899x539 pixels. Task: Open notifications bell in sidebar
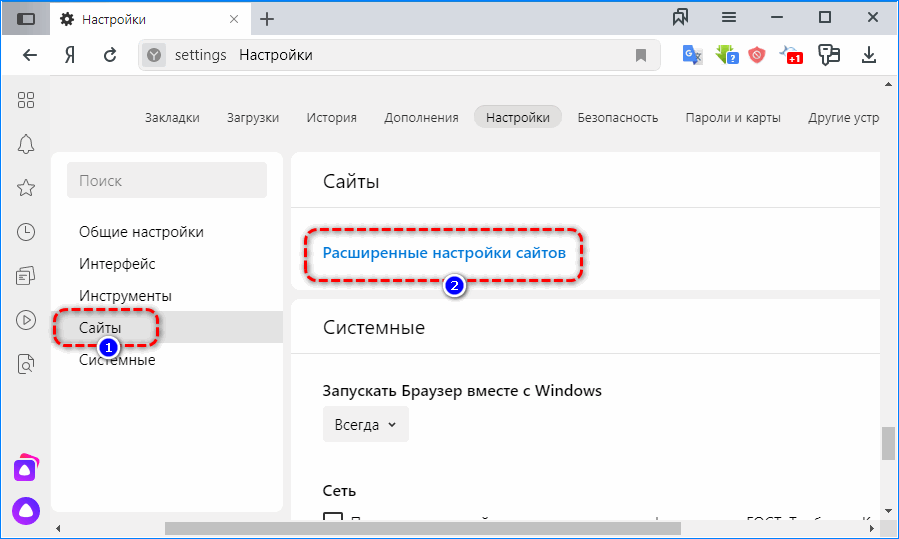click(26, 144)
